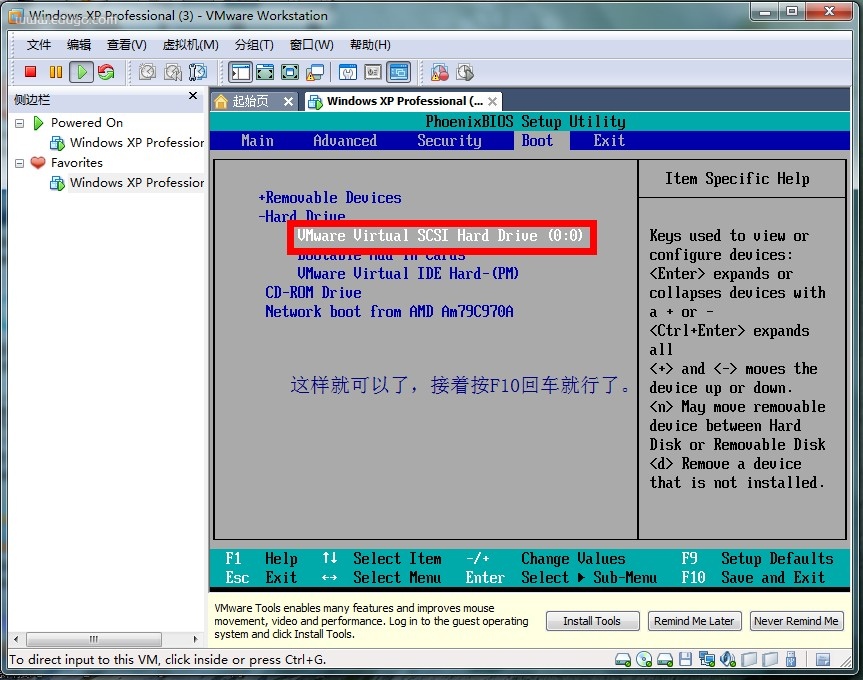Click the CD-ROM device status icon
This screenshot has height=680, width=863.
tap(643, 659)
